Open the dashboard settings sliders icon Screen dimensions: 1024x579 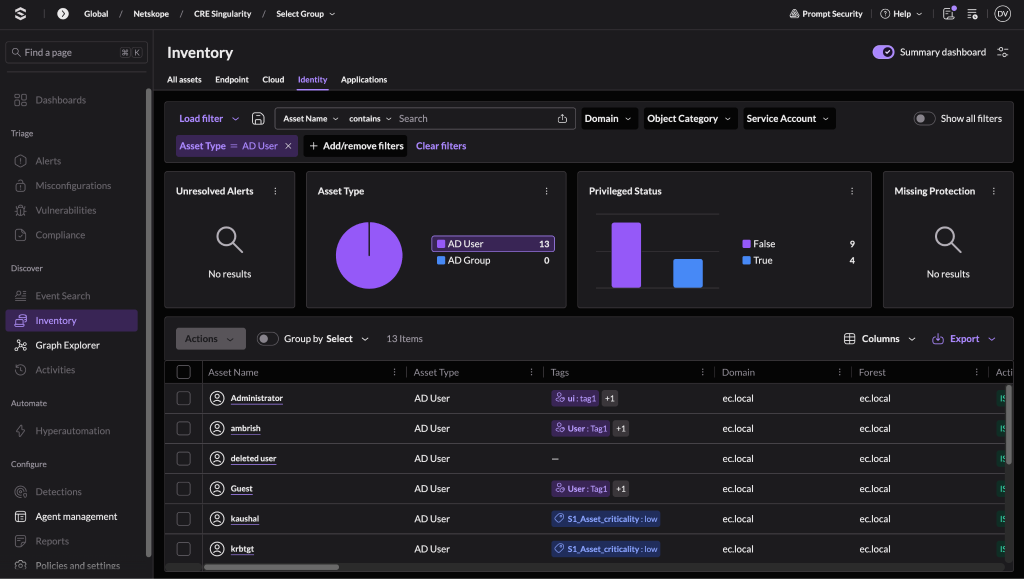pos(1002,52)
